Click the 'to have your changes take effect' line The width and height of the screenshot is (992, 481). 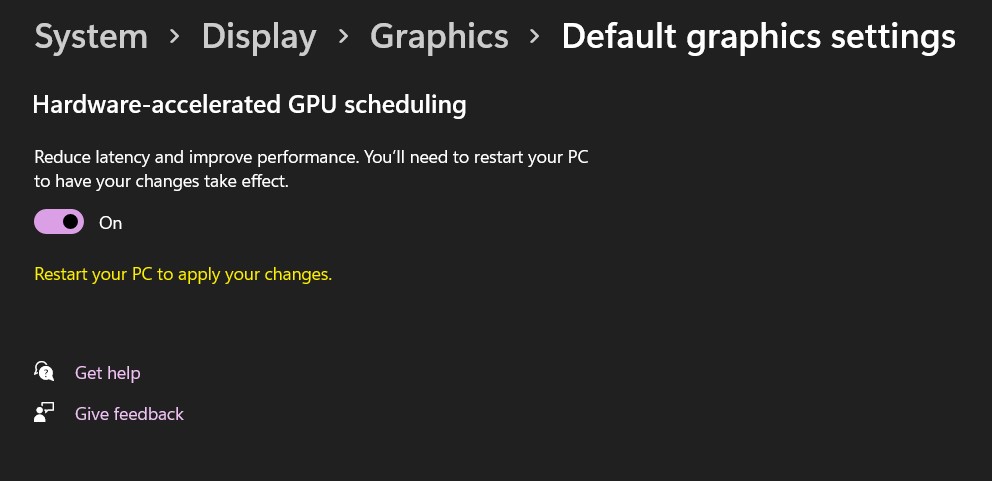coord(161,182)
